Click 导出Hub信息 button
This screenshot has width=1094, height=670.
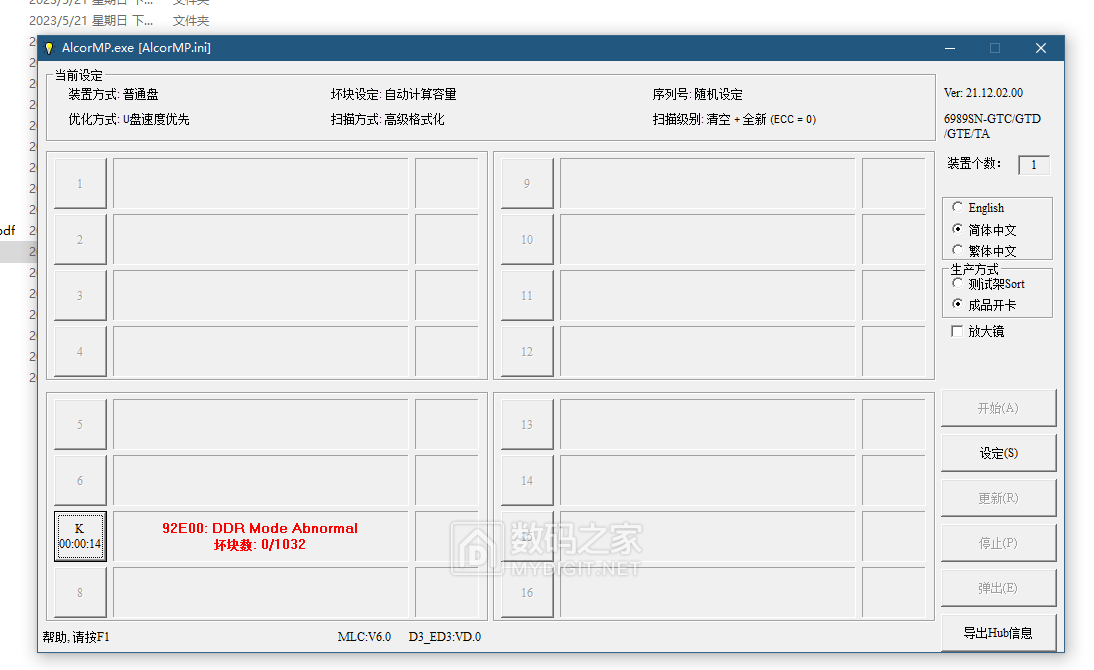tap(998, 633)
